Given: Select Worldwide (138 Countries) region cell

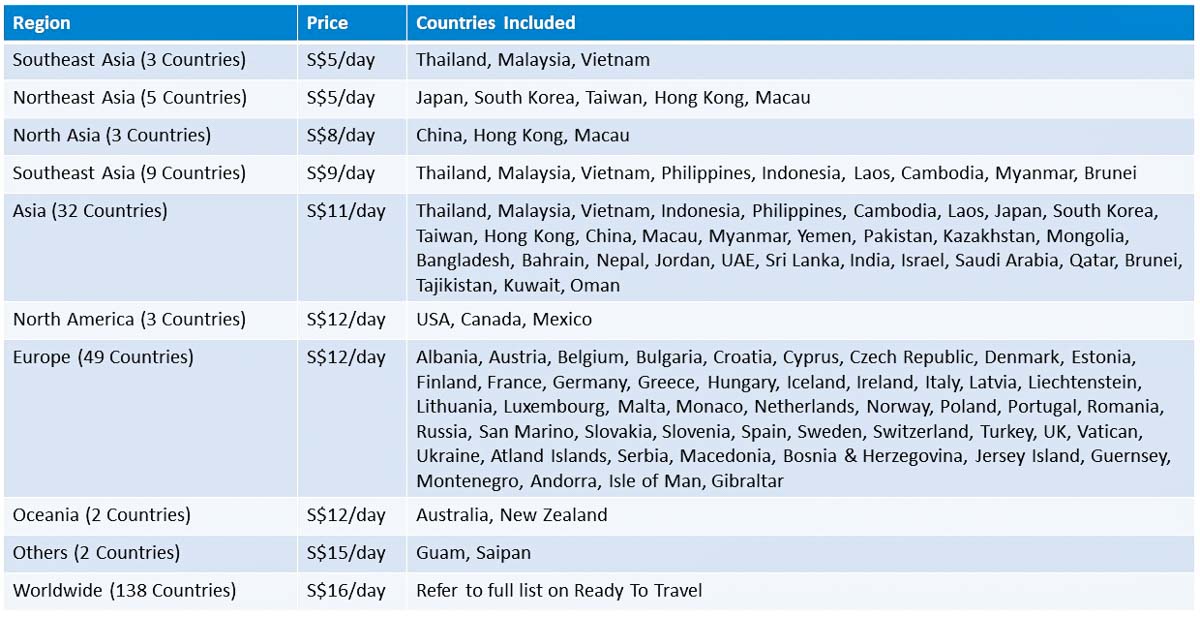Looking at the screenshot, I should coord(150,591).
